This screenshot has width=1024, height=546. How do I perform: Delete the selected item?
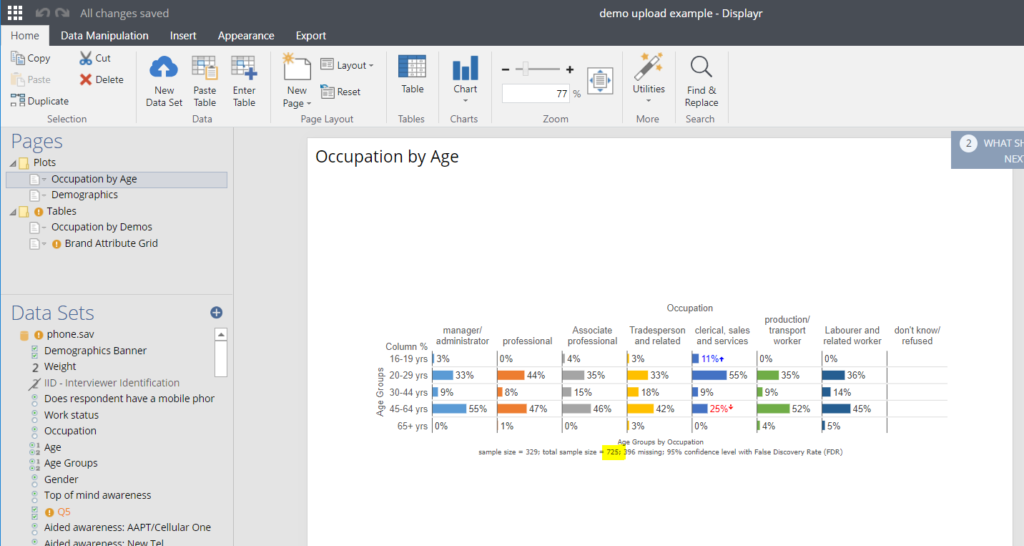coord(101,80)
